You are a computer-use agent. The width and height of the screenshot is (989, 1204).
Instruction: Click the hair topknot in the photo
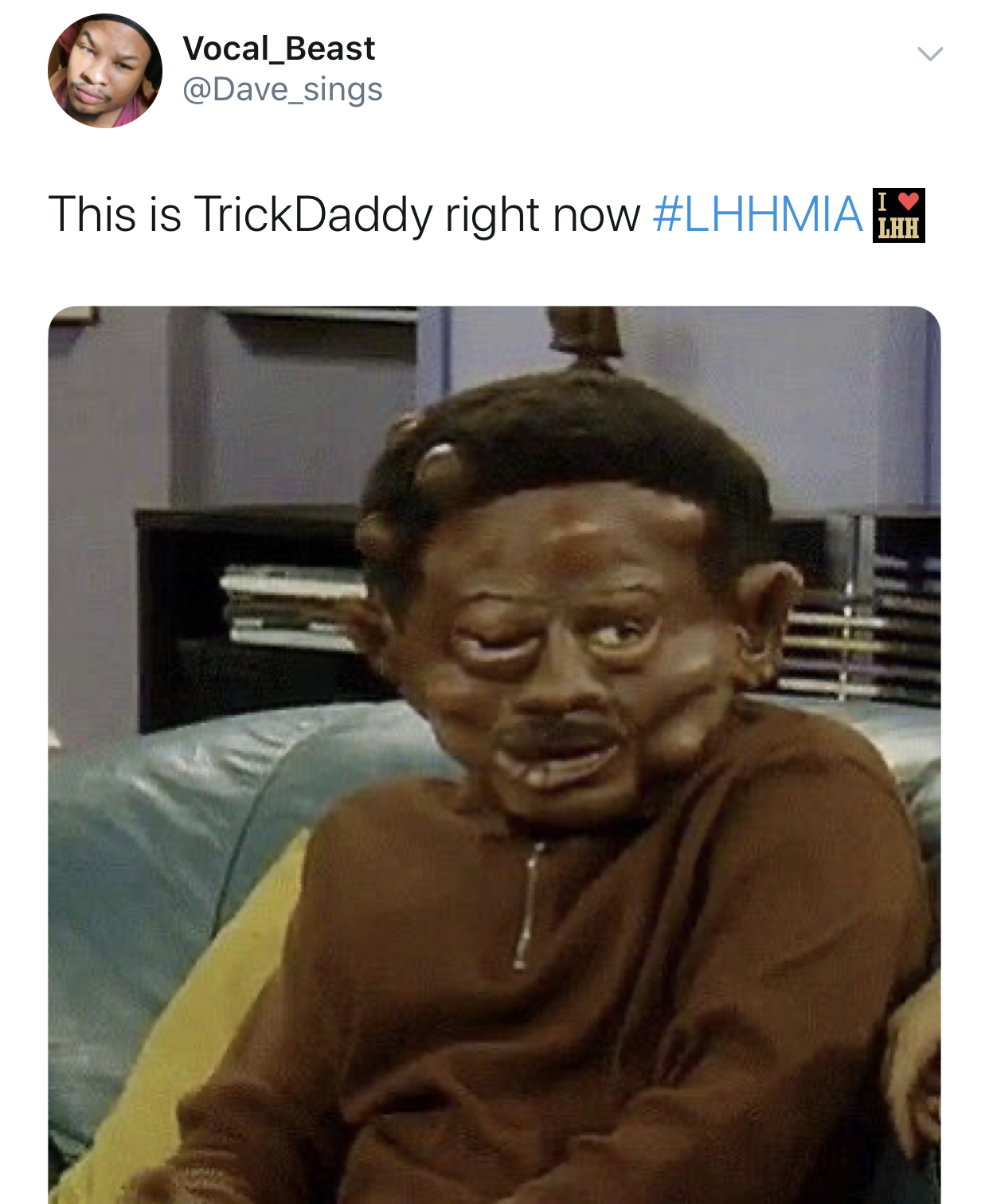point(587,334)
